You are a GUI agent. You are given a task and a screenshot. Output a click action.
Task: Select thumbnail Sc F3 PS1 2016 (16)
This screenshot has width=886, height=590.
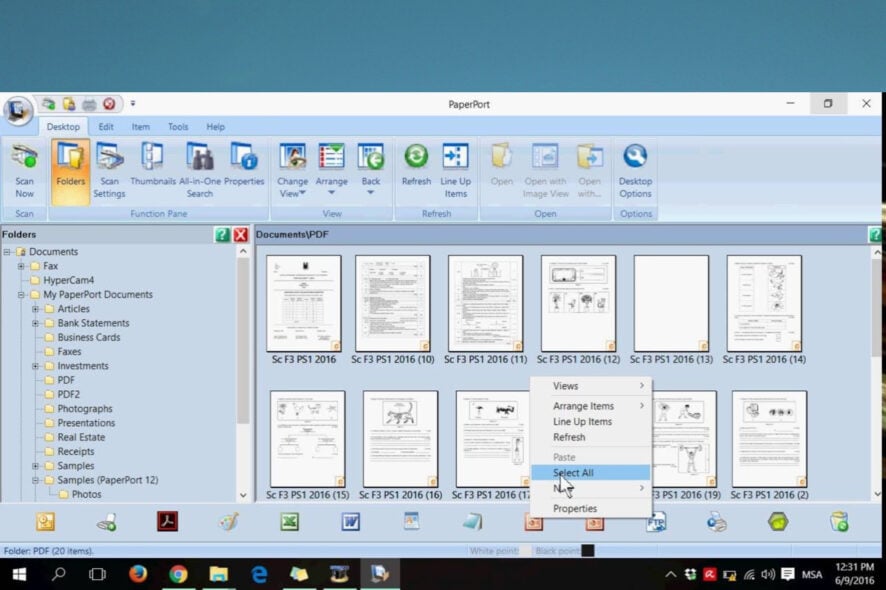pos(400,439)
